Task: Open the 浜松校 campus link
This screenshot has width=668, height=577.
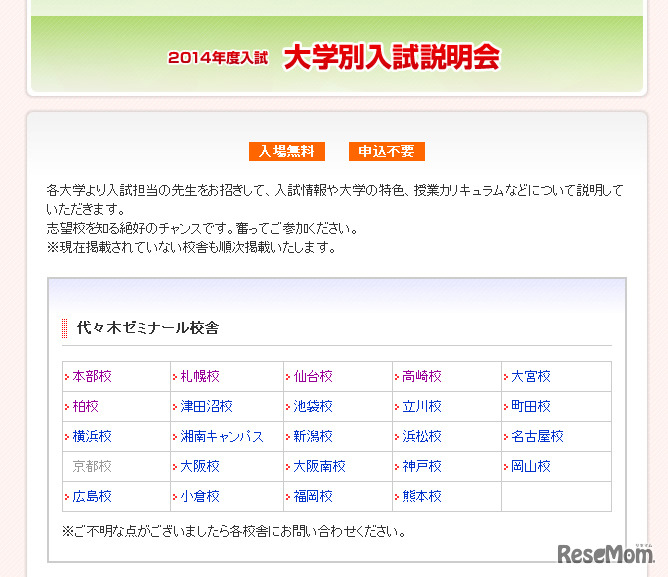Action: (422, 436)
